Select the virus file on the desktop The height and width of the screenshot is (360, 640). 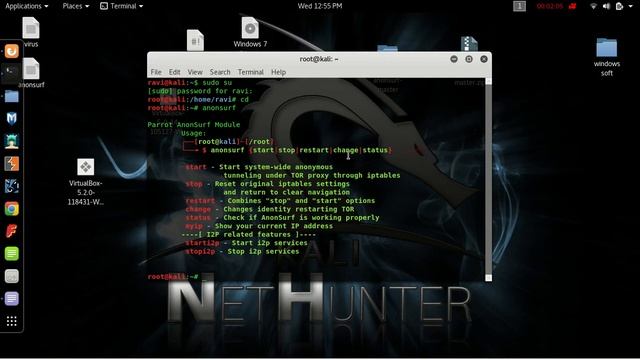pyautogui.click(x=31, y=32)
